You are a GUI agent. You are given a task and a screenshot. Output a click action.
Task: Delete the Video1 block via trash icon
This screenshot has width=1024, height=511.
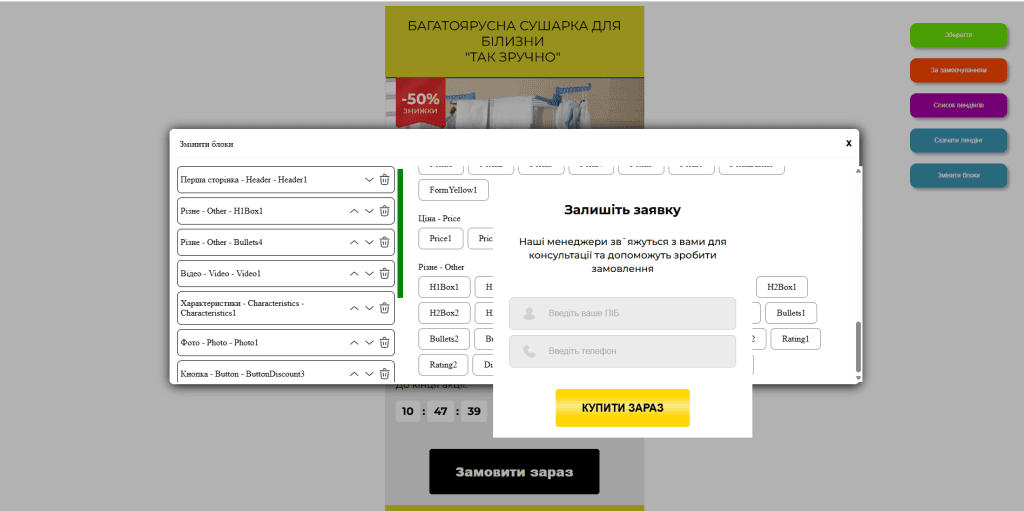point(385,274)
